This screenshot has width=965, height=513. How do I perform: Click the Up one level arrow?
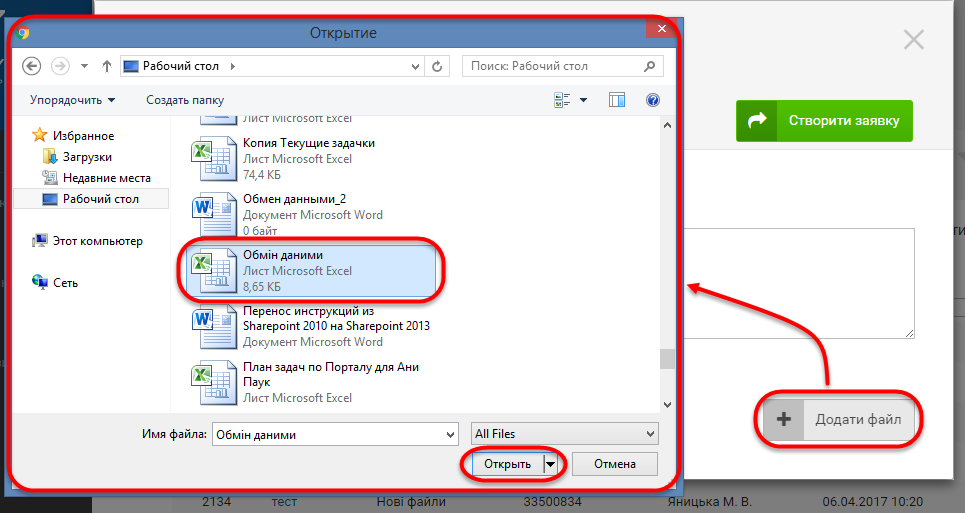(x=106, y=66)
